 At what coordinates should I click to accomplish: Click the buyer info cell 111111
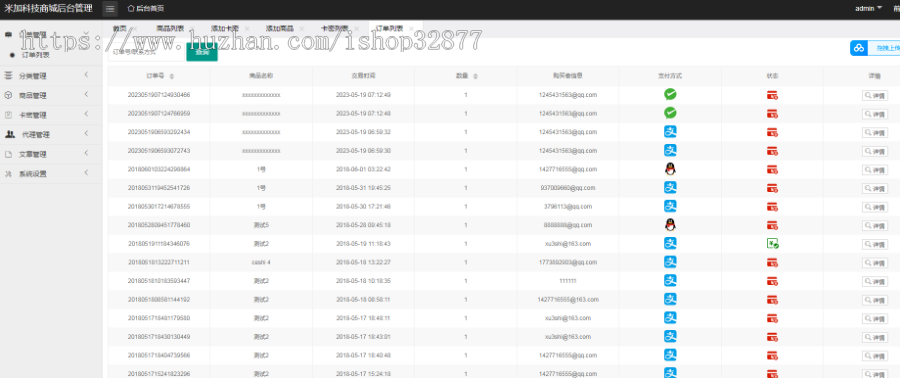[x=568, y=281]
